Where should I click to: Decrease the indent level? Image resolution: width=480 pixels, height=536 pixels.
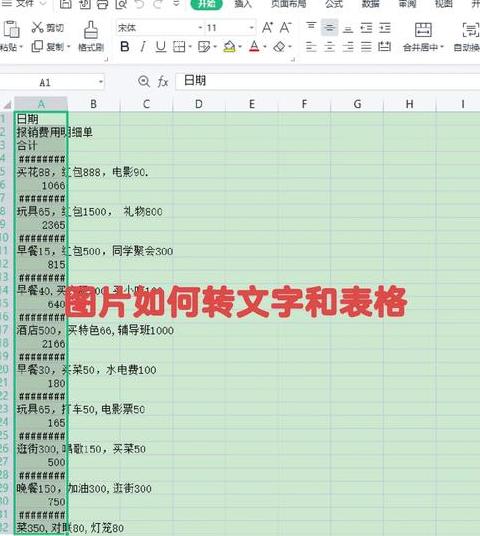366,28
